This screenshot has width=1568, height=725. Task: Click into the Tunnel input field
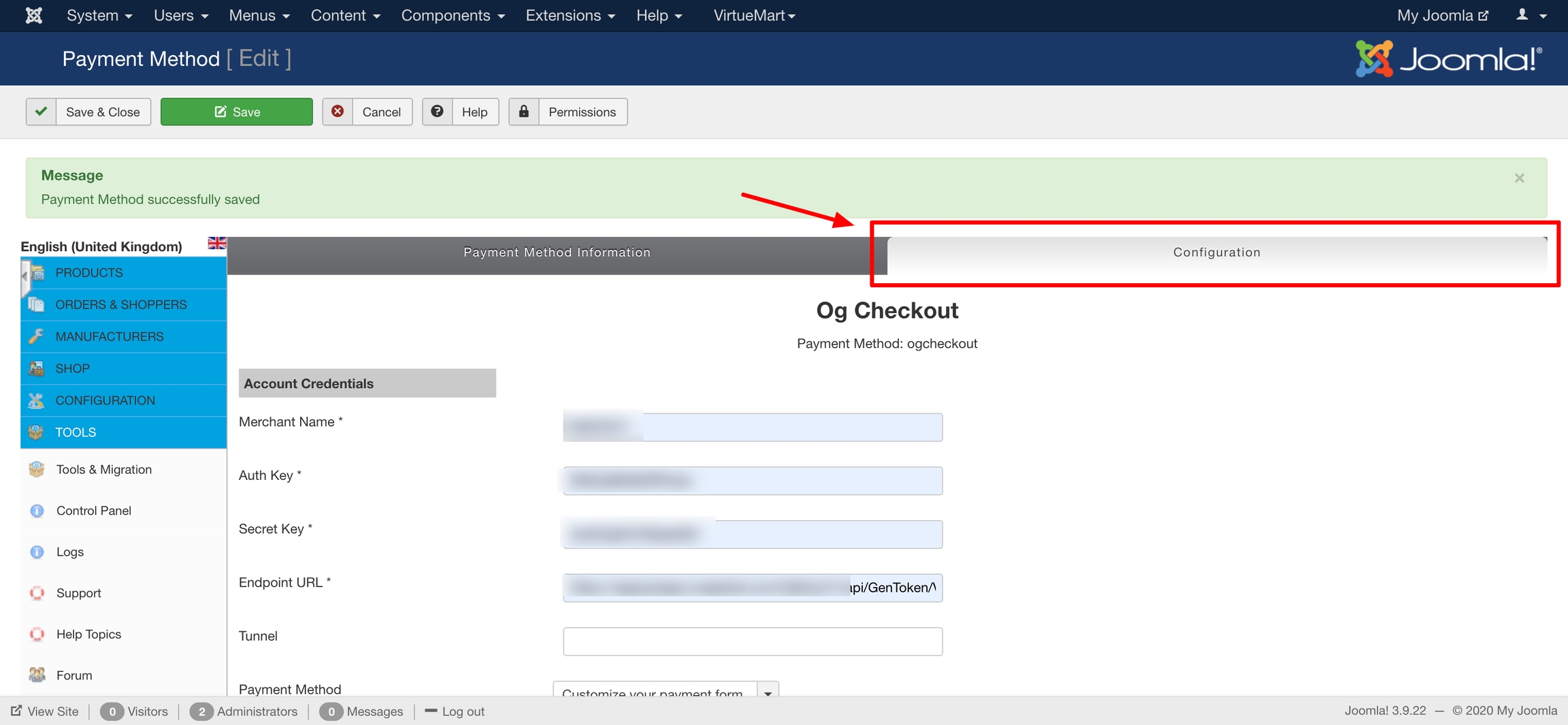pos(752,641)
